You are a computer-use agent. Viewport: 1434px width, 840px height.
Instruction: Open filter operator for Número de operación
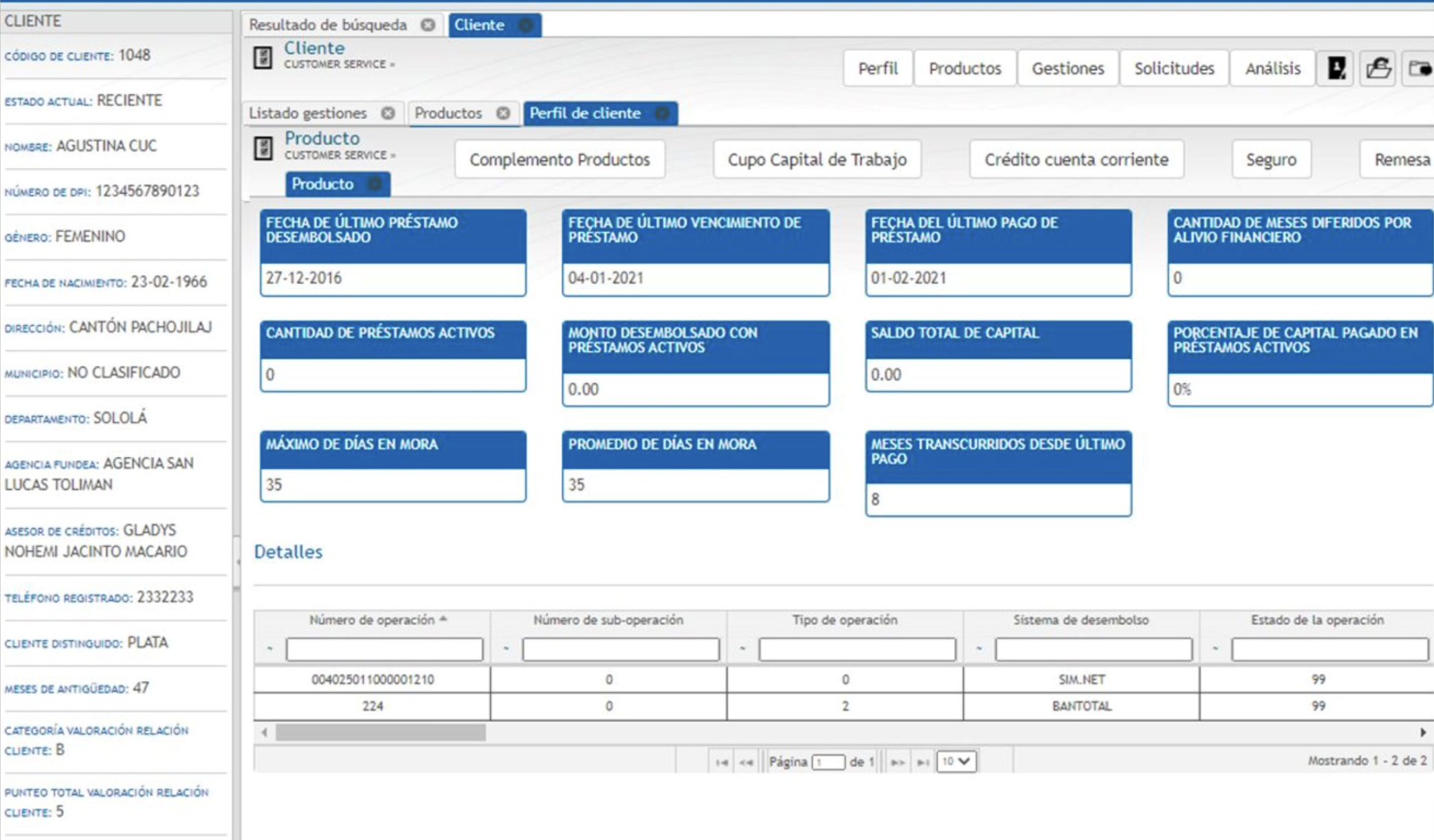pyautogui.click(x=269, y=649)
